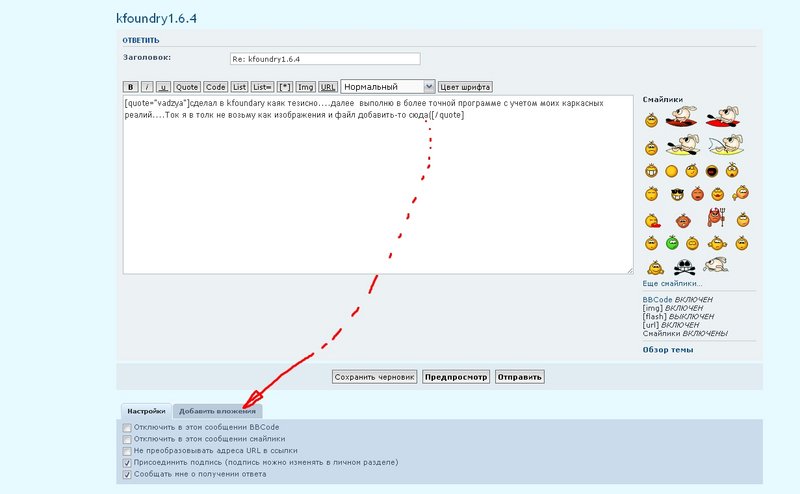Insert a Code BBCode tag

pyautogui.click(x=215, y=87)
